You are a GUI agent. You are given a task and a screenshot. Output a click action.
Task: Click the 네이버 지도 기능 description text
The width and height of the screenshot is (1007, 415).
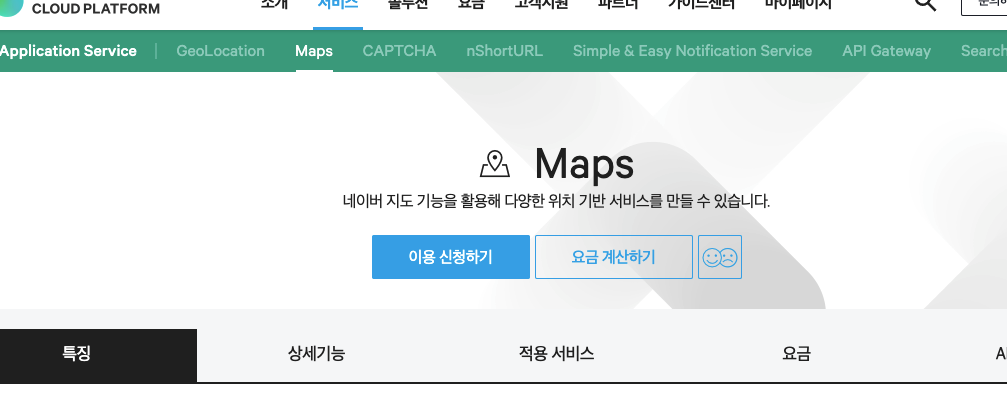556,201
